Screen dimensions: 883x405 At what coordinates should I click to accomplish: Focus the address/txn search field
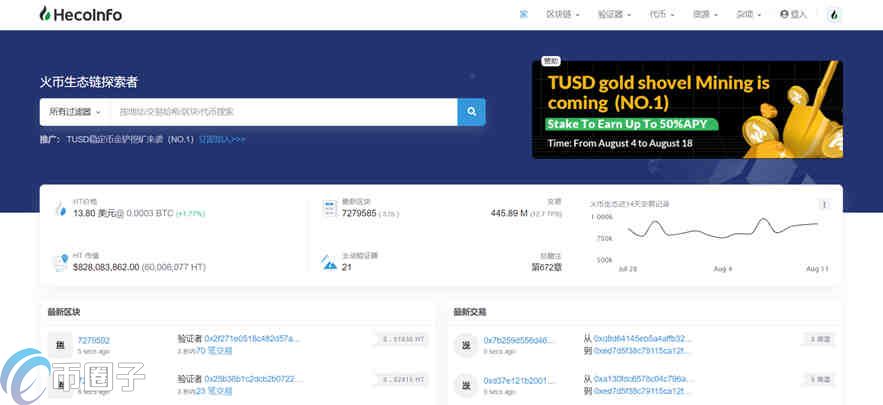[284, 112]
